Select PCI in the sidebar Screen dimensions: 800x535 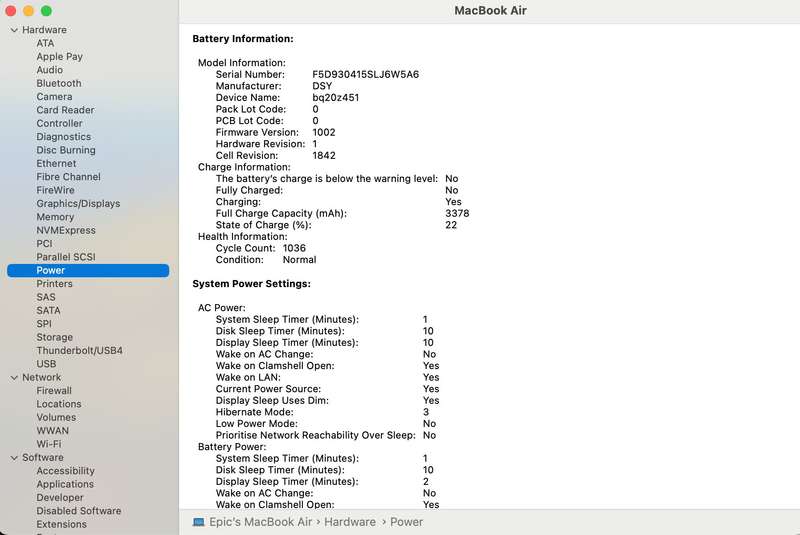(x=44, y=243)
